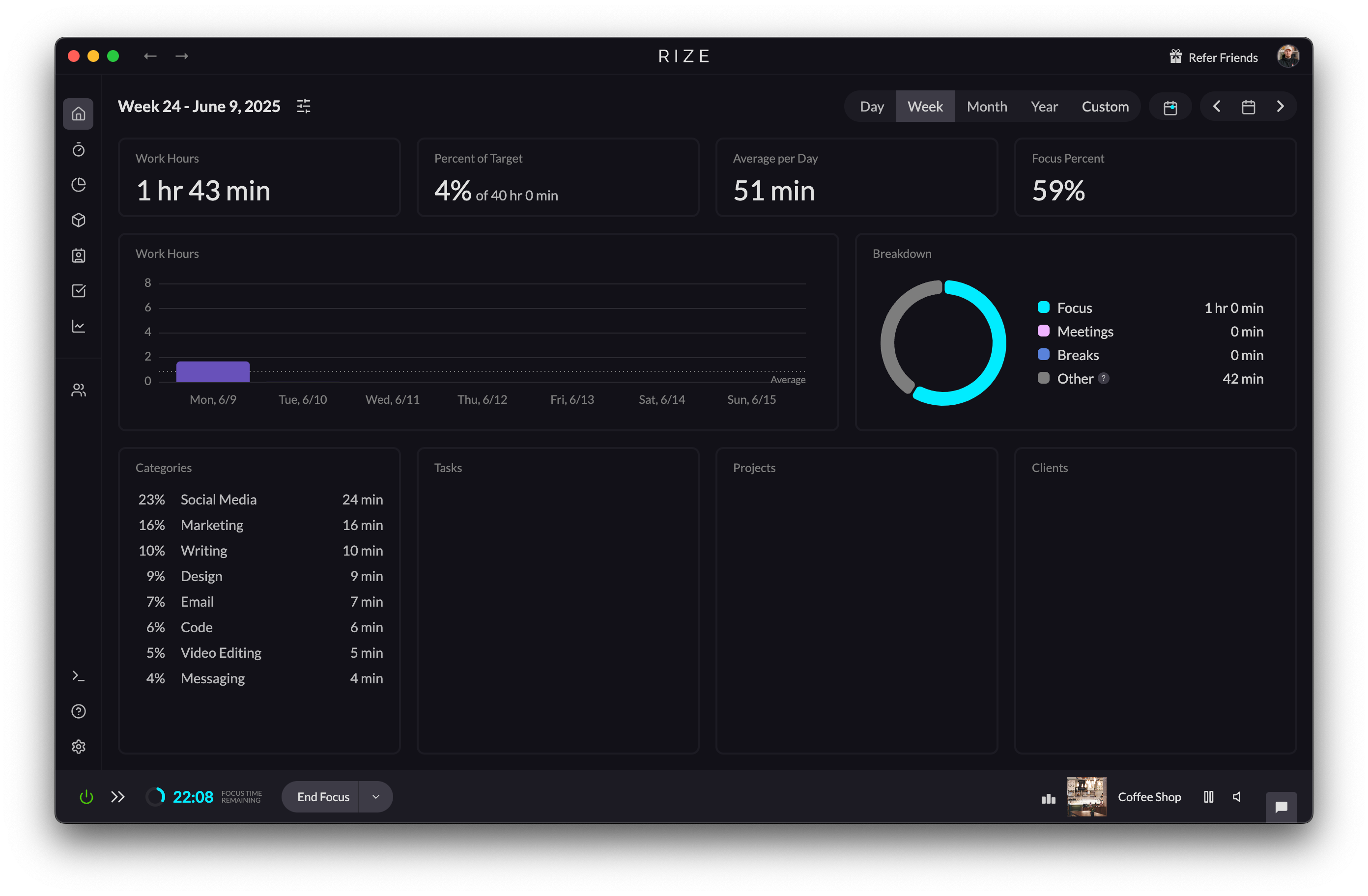Pause the Coffee Shop soundscape
This screenshot has width=1368, height=896.
1208,797
